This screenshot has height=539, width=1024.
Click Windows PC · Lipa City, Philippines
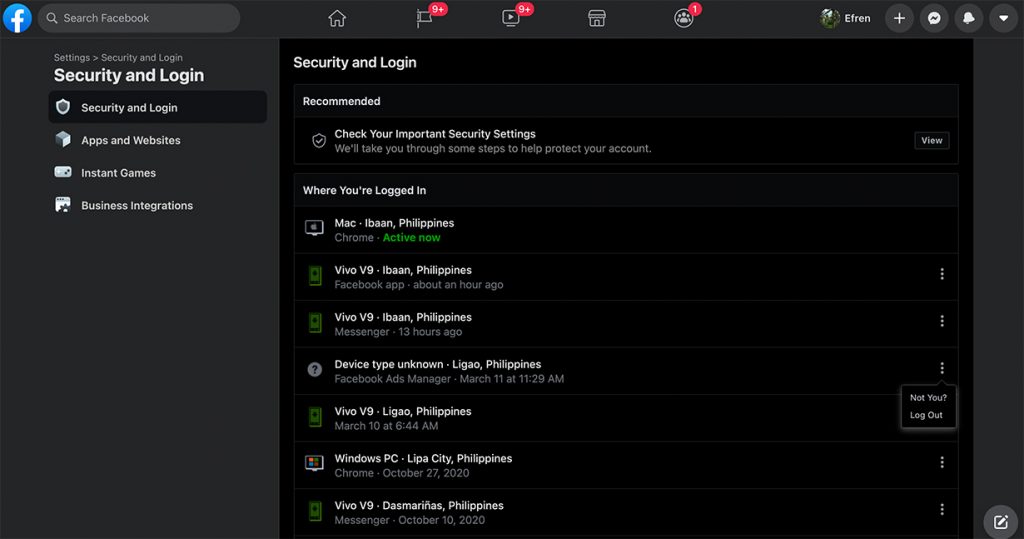[x=423, y=459]
